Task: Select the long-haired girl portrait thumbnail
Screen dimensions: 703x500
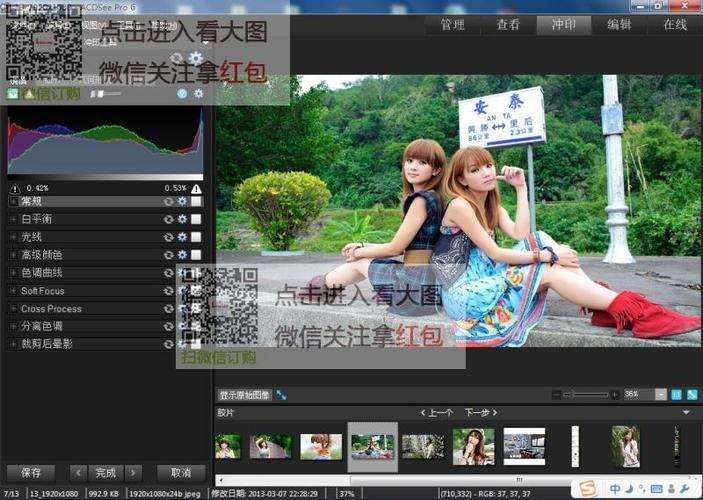Action: (473, 447)
